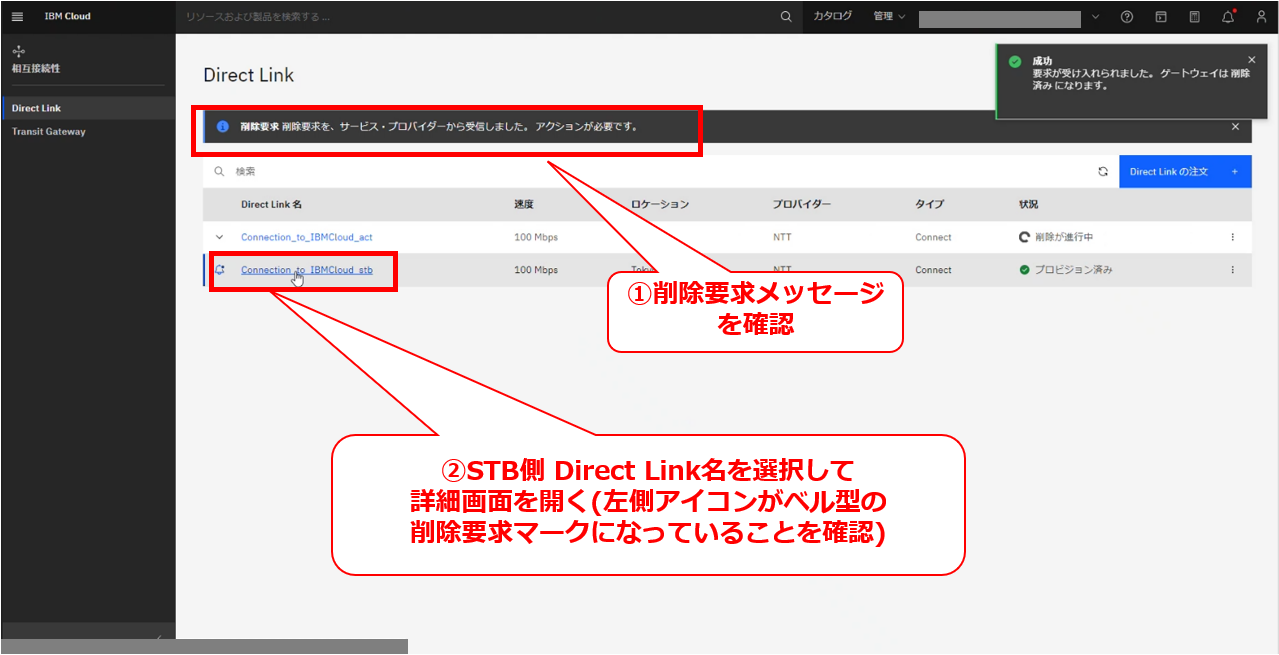The image size is (1279, 655).
Task: Open the hamburger navigation menu
Action: coord(17,17)
